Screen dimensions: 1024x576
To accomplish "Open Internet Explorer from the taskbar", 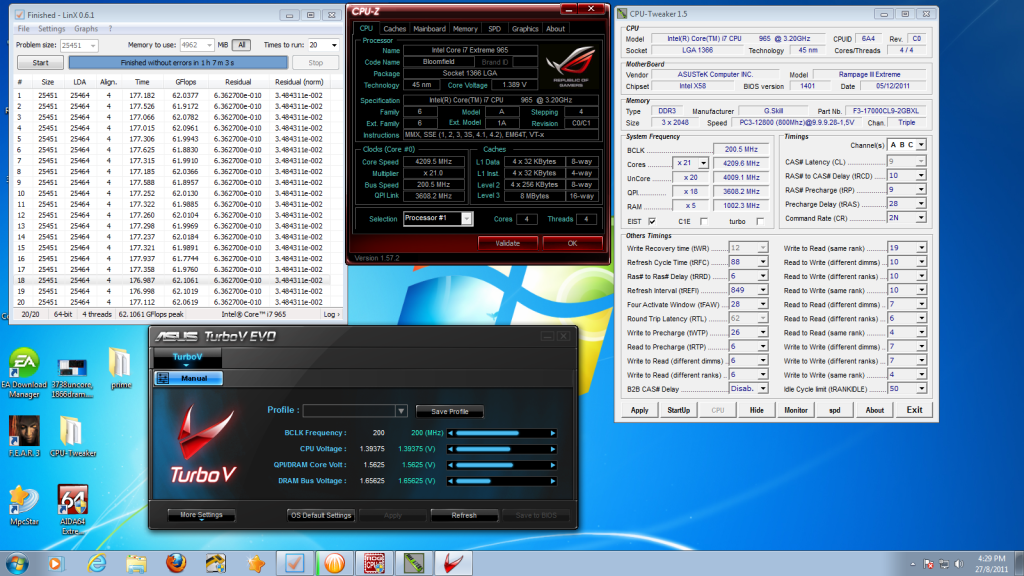I will (x=98, y=562).
